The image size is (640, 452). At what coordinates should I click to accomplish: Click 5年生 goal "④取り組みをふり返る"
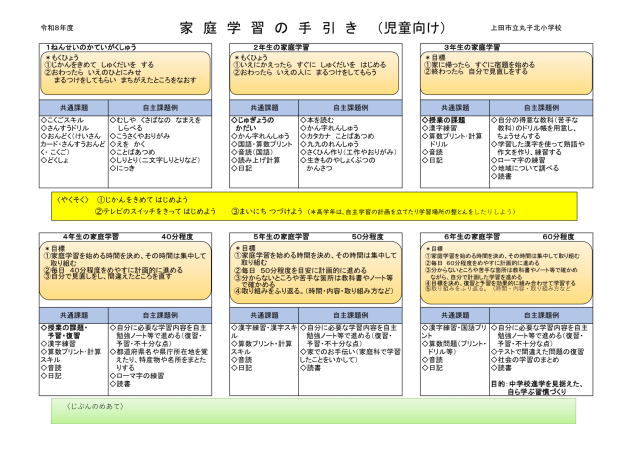point(314,291)
